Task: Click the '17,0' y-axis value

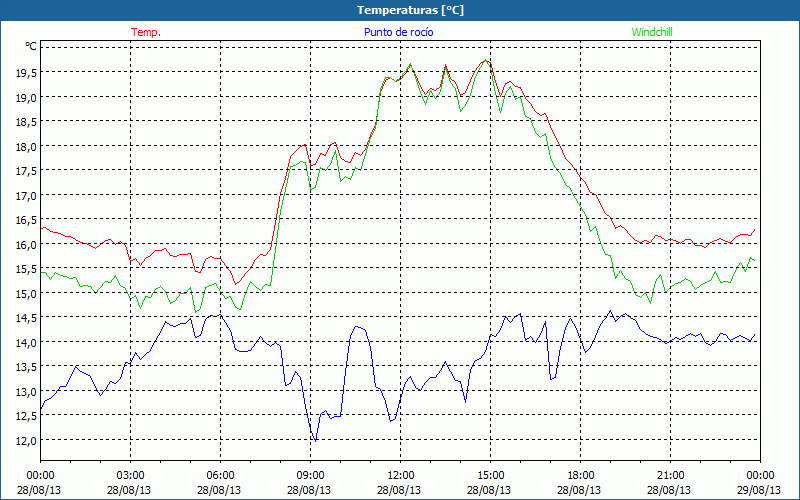Action: point(25,196)
